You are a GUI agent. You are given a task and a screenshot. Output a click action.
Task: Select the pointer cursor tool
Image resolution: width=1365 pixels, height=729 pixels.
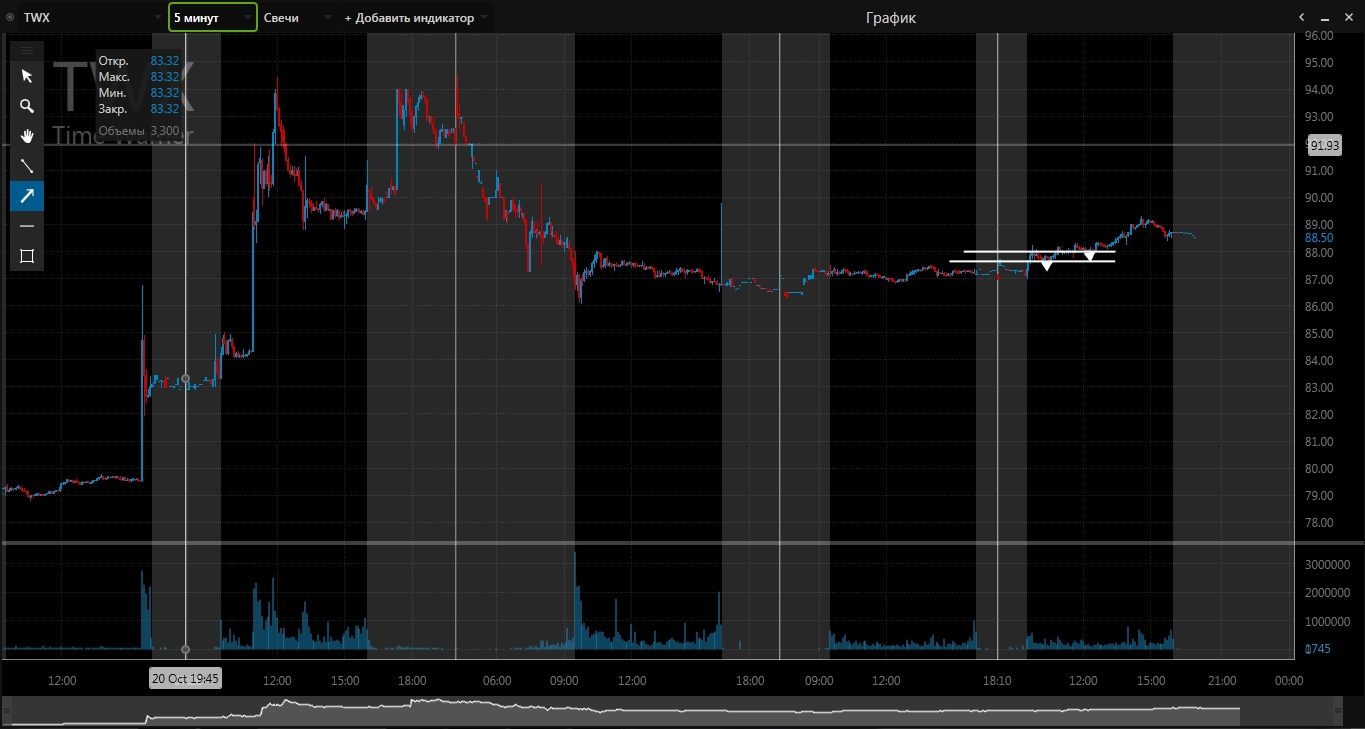tap(27, 76)
